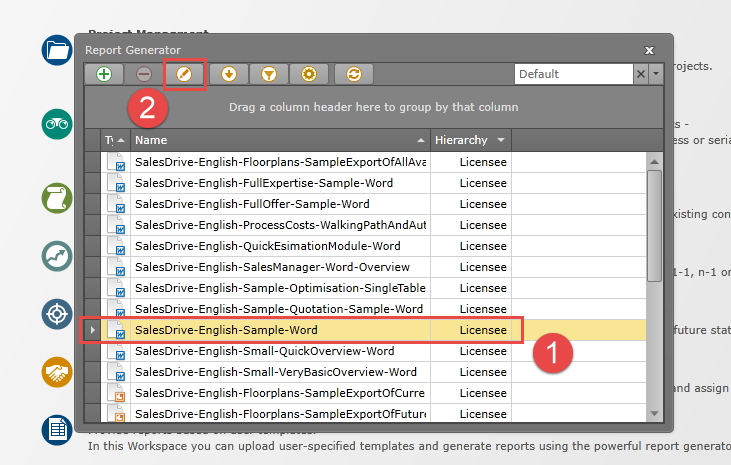Click Word icon of SalesDrive-English-FullOffer-Sample-Word row
Image resolution: width=731 pixels, height=465 pixels.
coord(116,204)
